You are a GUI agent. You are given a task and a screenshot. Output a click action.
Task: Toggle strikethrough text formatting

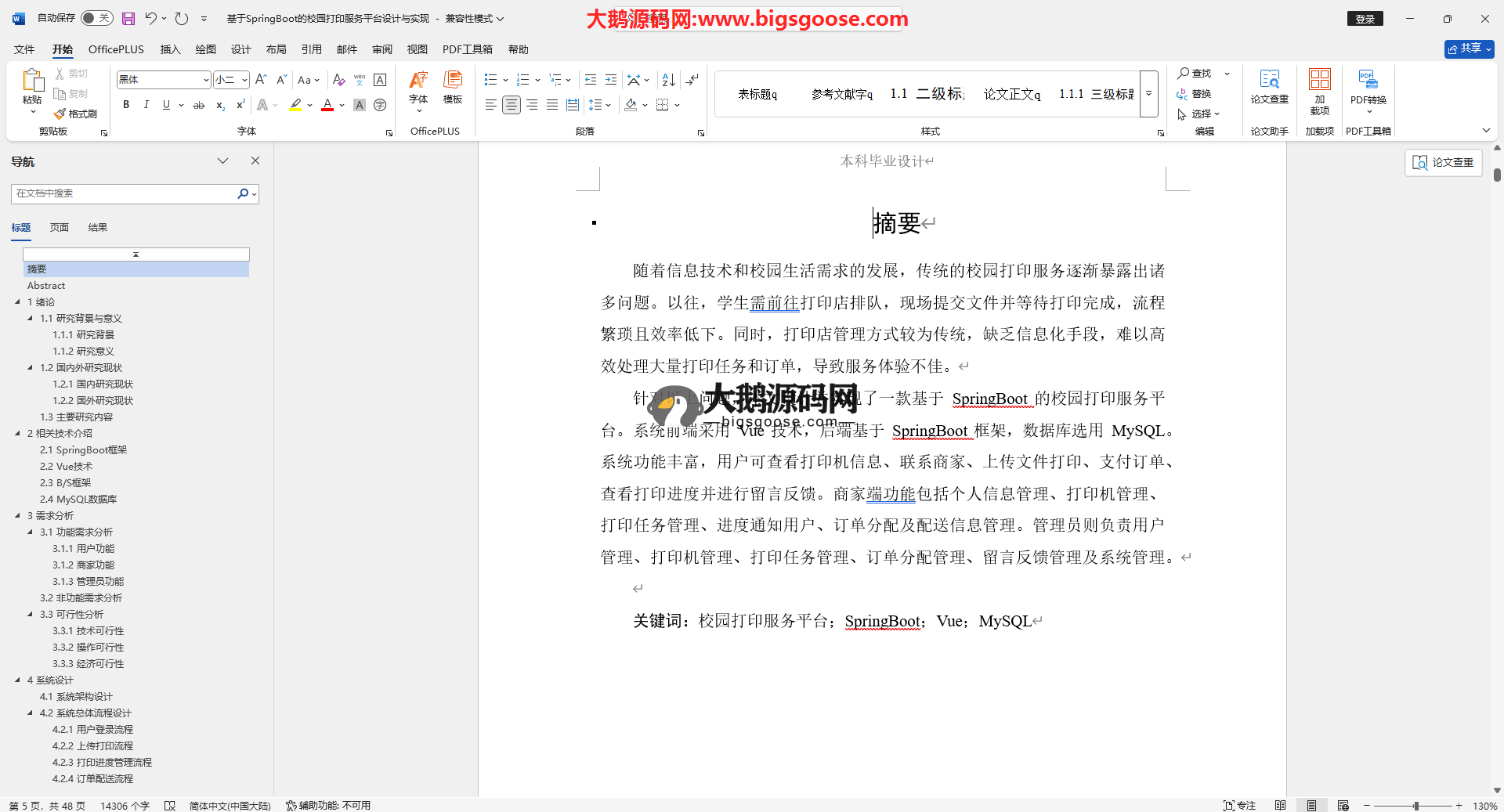tap(199, 105)
